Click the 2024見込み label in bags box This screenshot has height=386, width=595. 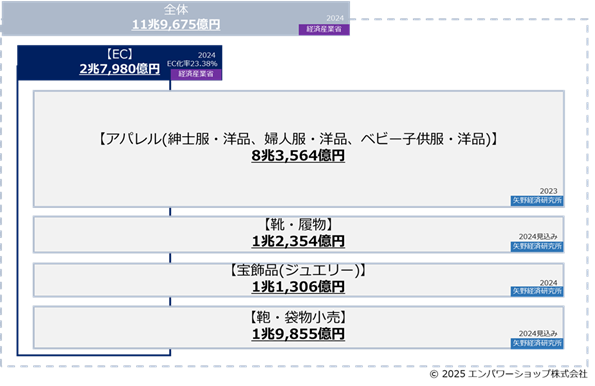pos(538,334)
